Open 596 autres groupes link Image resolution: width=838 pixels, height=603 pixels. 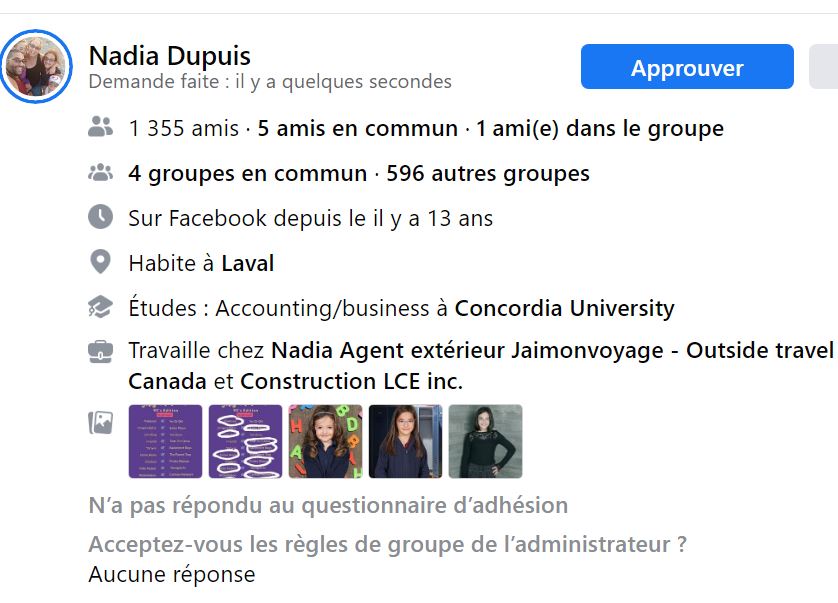pyautogui.click(x=488, y=174)
